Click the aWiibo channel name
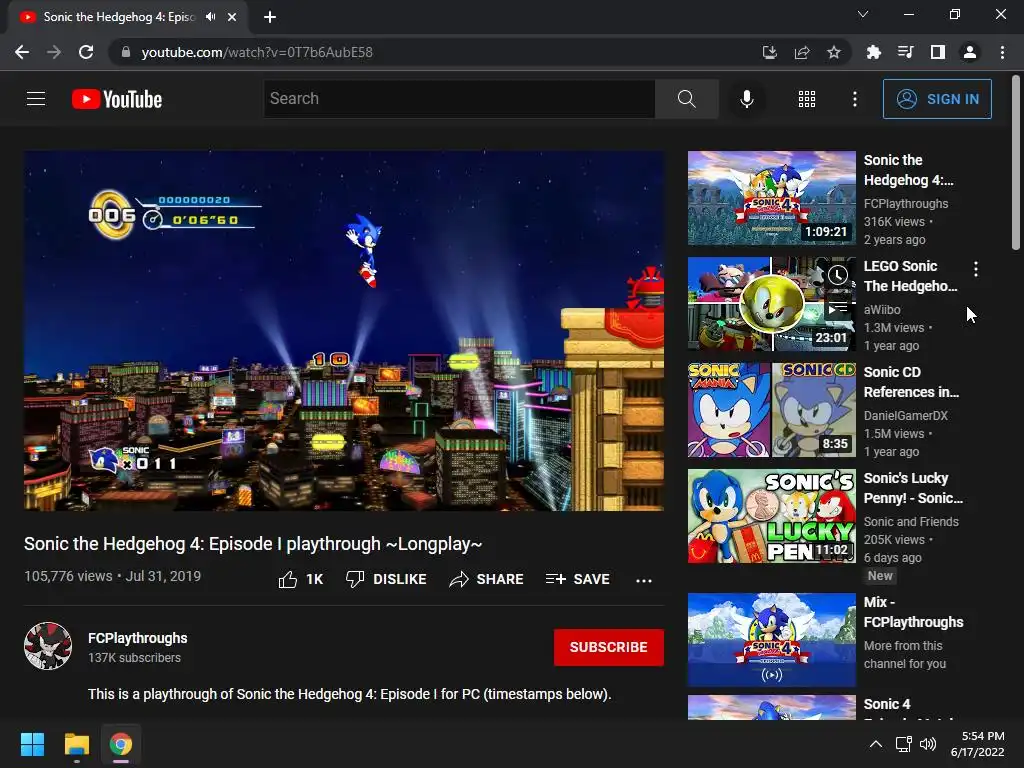1024x768 pixels. [x=882, y=310]
